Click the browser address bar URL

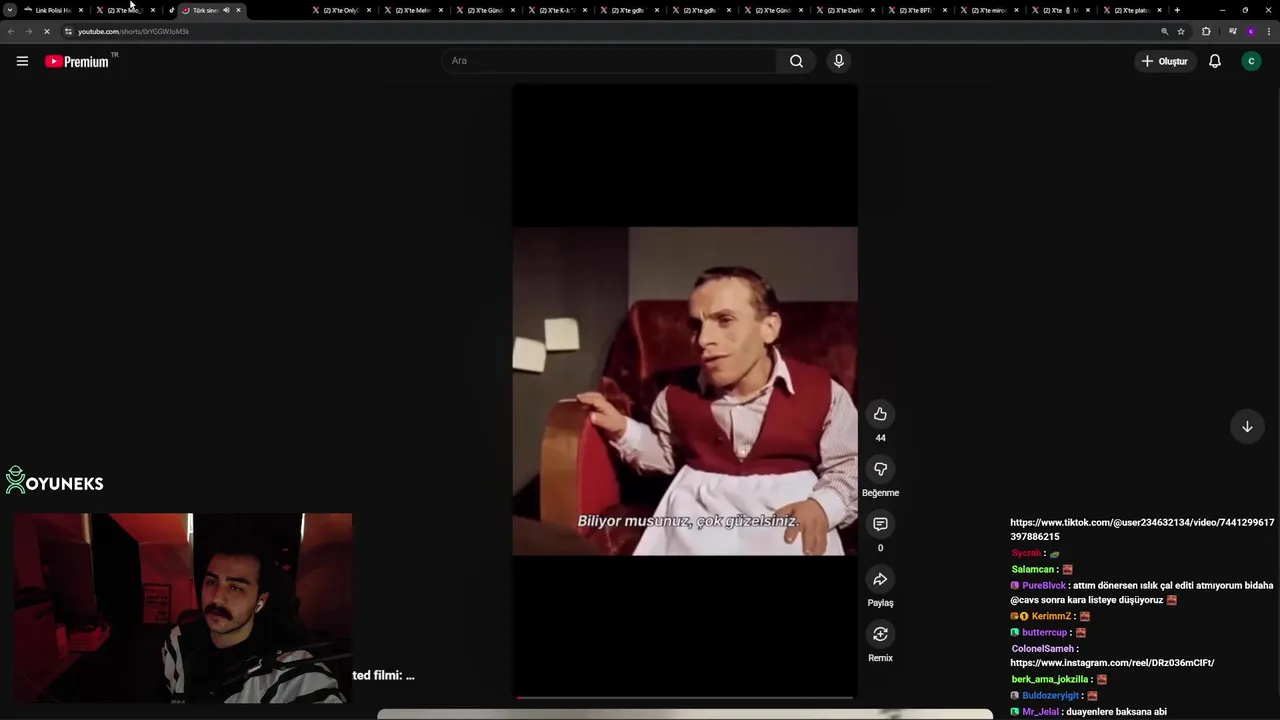coord(133,31)
